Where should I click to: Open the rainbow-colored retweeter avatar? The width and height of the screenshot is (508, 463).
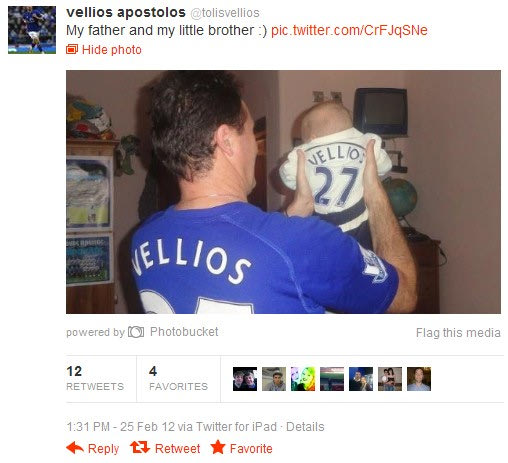click(x=303, y=379)
